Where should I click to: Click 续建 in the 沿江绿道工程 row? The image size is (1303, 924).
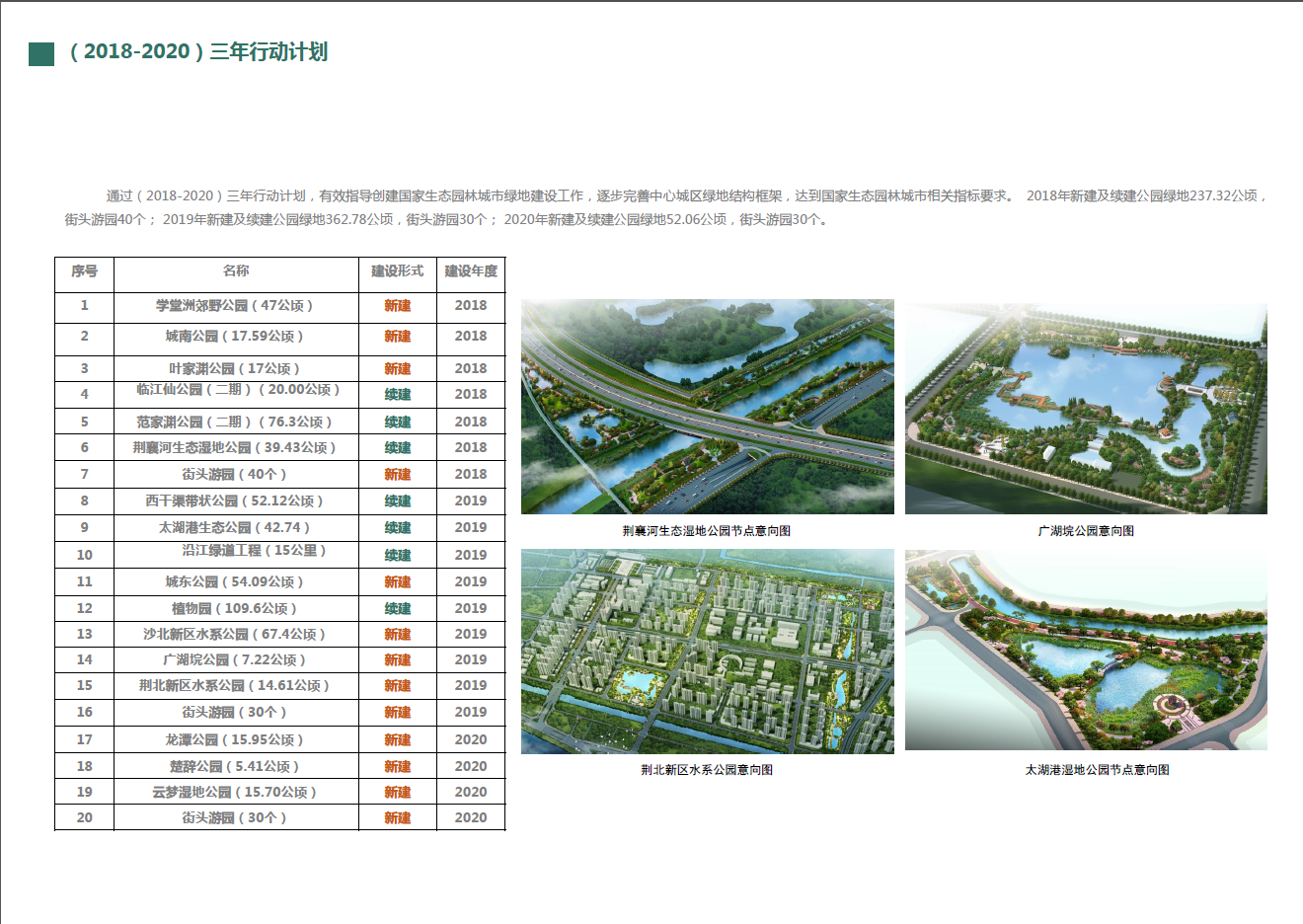click(398, 556)
